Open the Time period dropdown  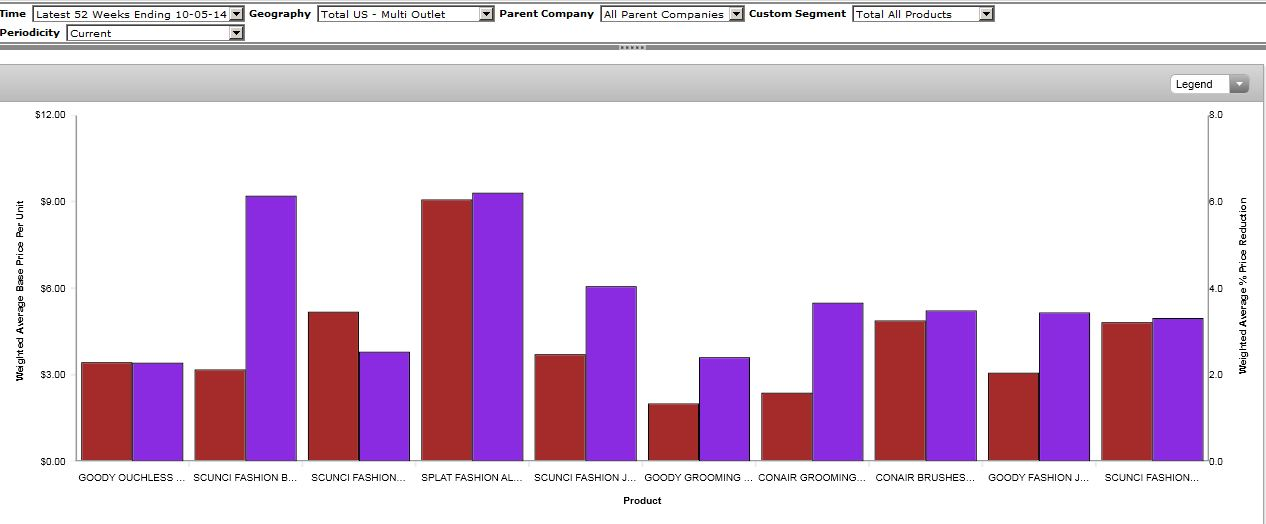[138, 14]
